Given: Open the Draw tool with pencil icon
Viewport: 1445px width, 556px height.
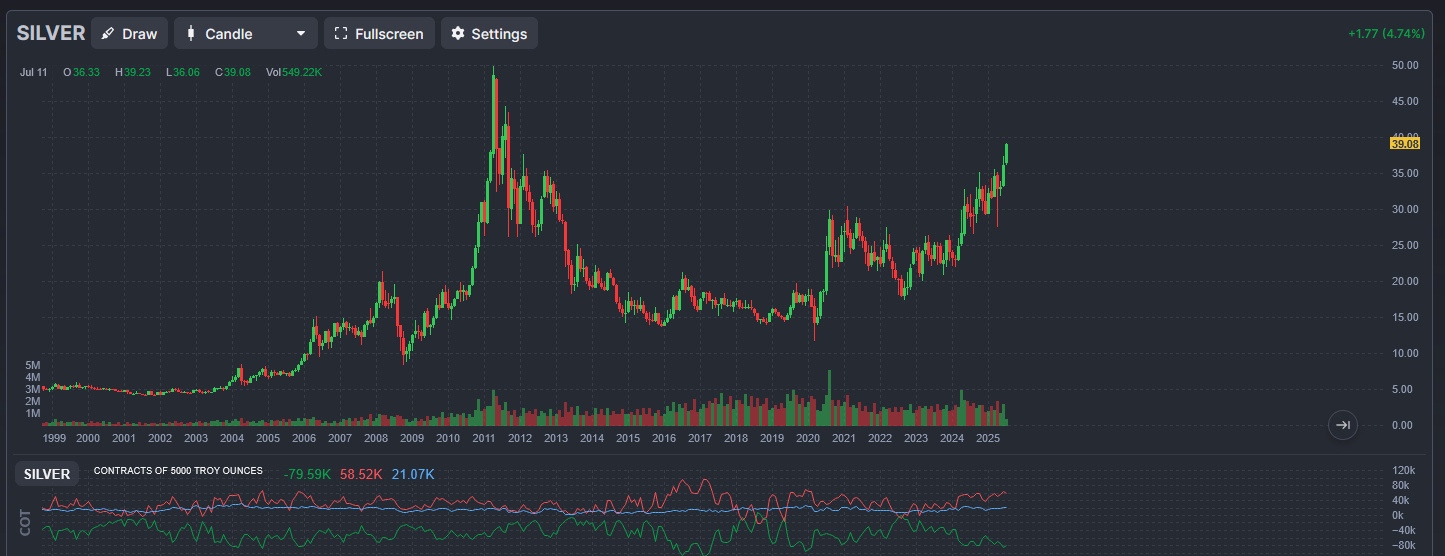Looking at the screenshot, I should click(129, 33).
